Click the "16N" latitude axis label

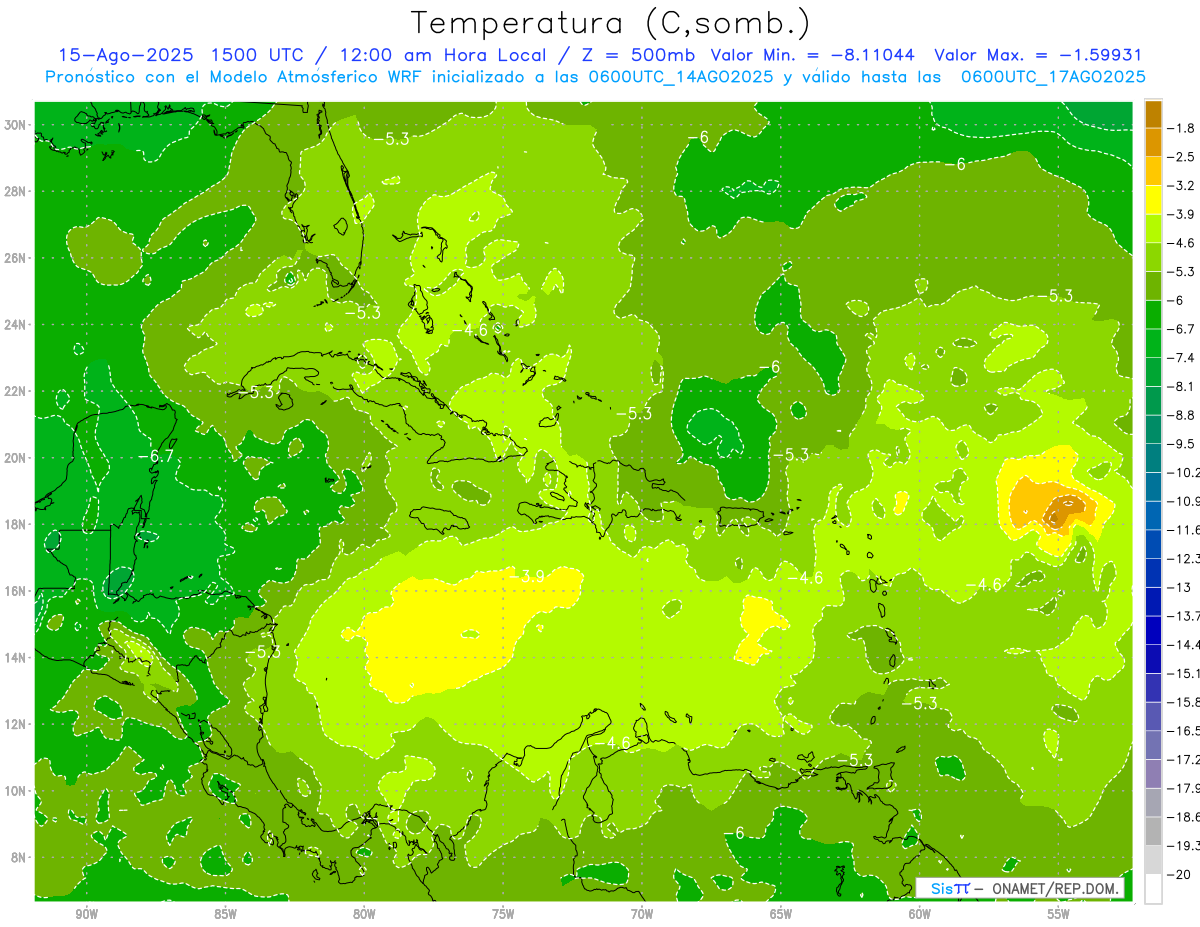[x=17, y=591]
